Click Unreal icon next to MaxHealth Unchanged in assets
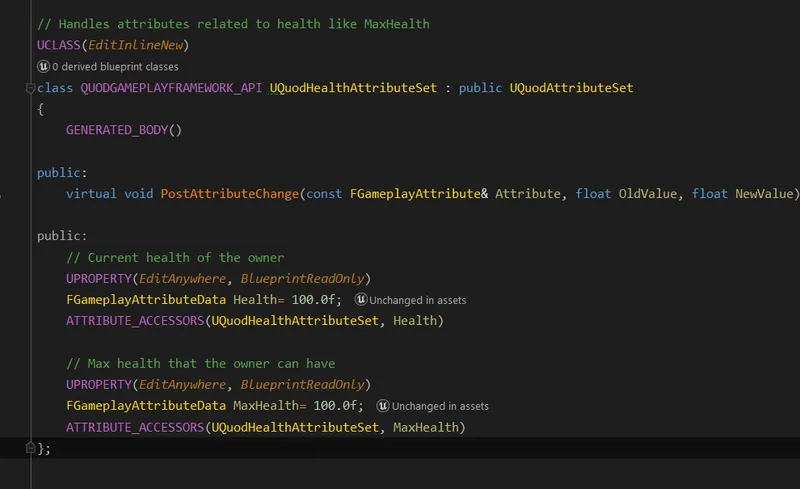Viewport: 800px width, 489px height. [x=383, y=406]
